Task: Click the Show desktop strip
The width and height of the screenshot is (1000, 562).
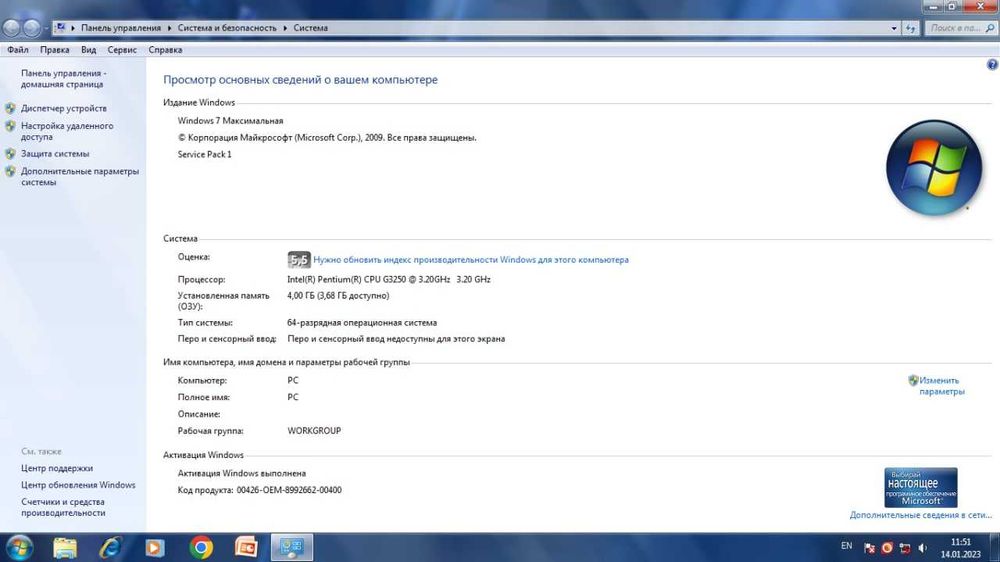Action: (995, 548)
